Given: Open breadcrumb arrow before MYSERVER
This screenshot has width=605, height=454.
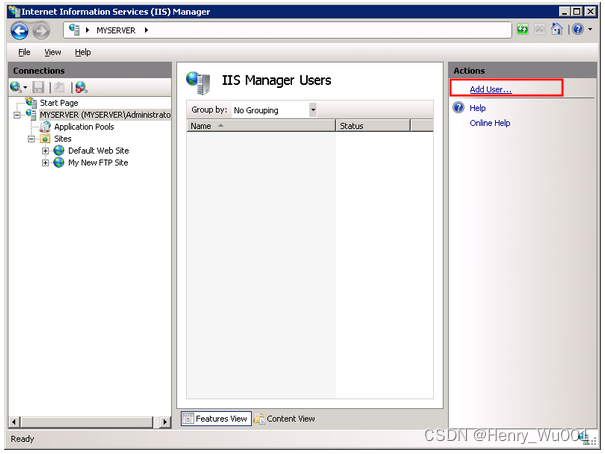Looking at the screenshot, I should (x=88, y=30).
